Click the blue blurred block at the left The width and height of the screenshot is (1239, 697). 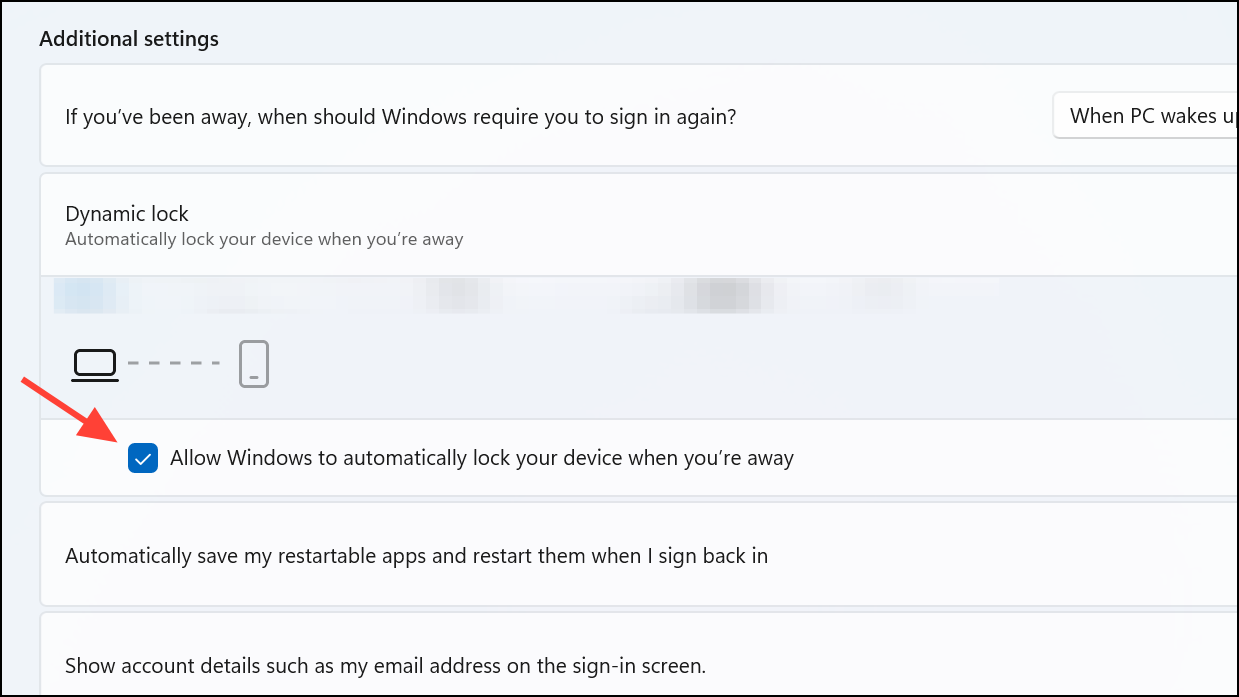pos(91,296)
